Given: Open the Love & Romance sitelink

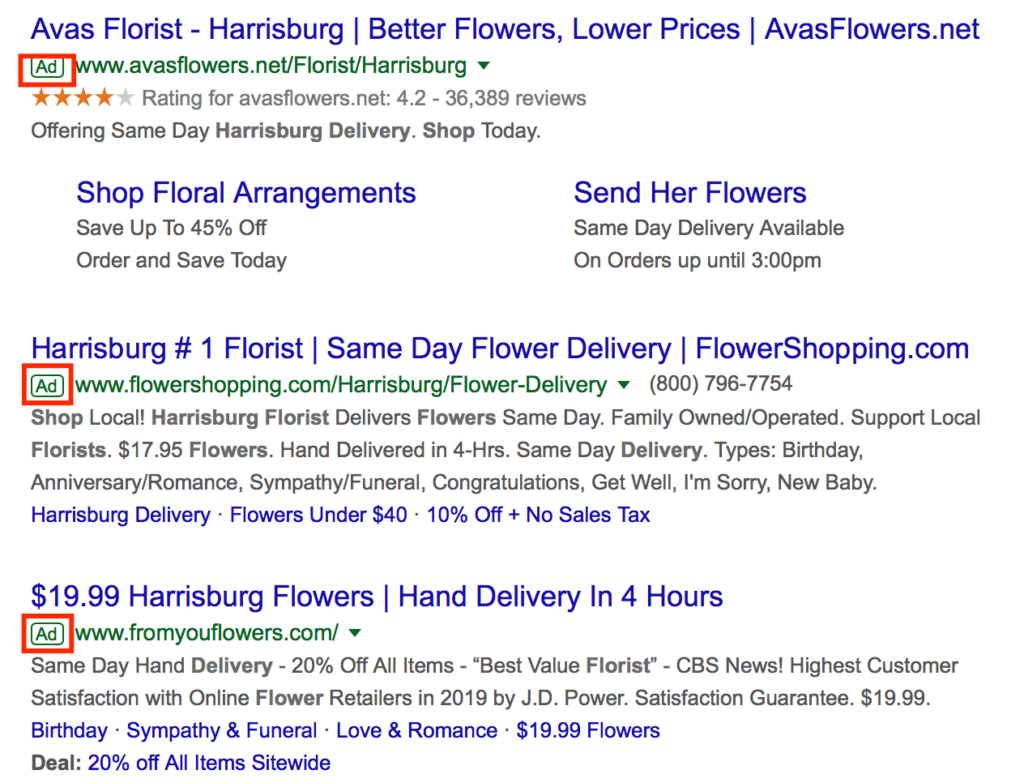Looking at the screenshot, I should pyautogui.click(x=417, y=731).
